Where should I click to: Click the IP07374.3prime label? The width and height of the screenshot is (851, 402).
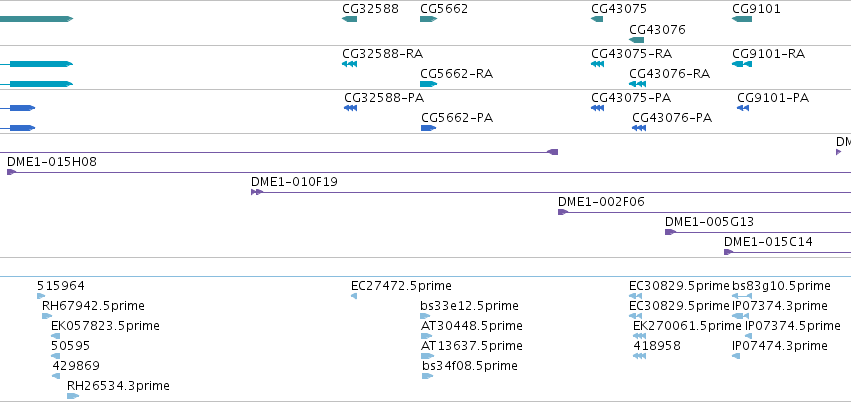click(x=779, y=305)
